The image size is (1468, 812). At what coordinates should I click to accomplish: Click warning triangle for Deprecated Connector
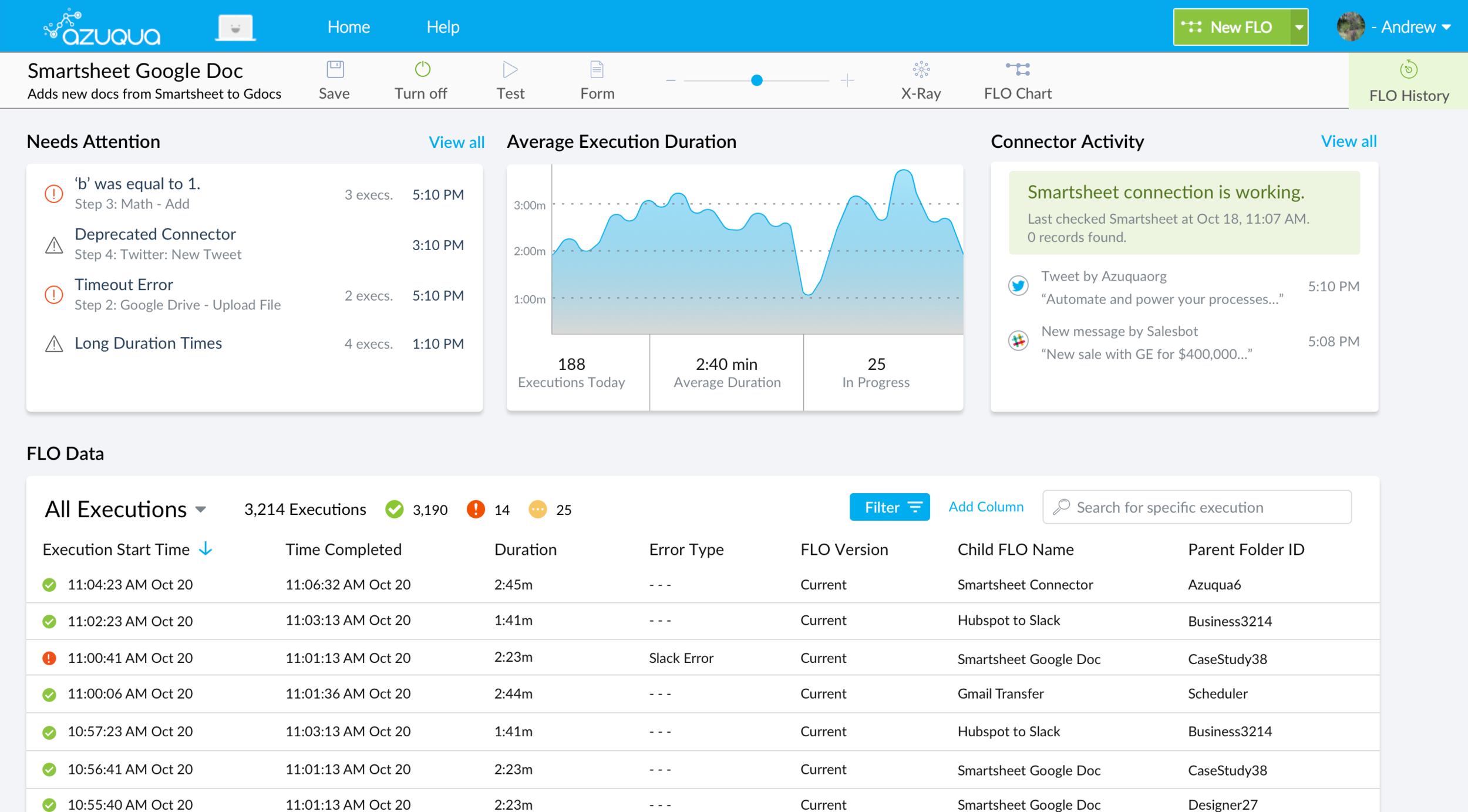(x=54, y=245)
